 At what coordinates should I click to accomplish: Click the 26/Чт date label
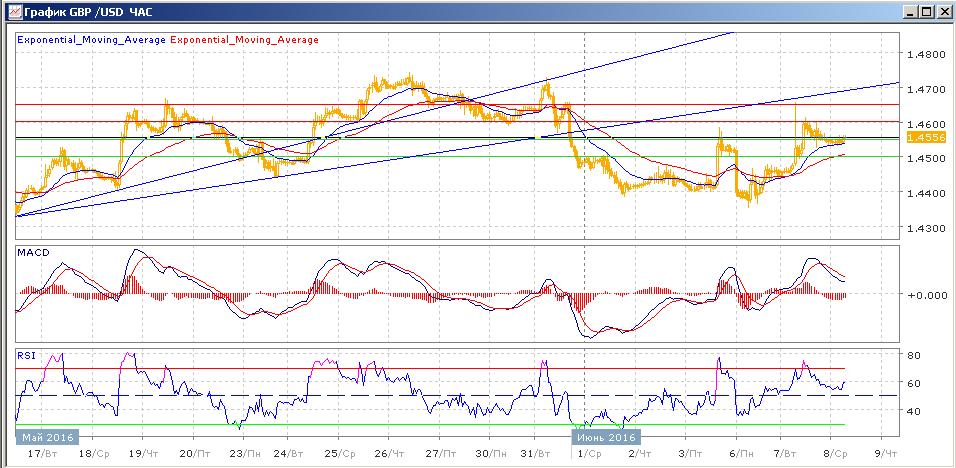390,454
